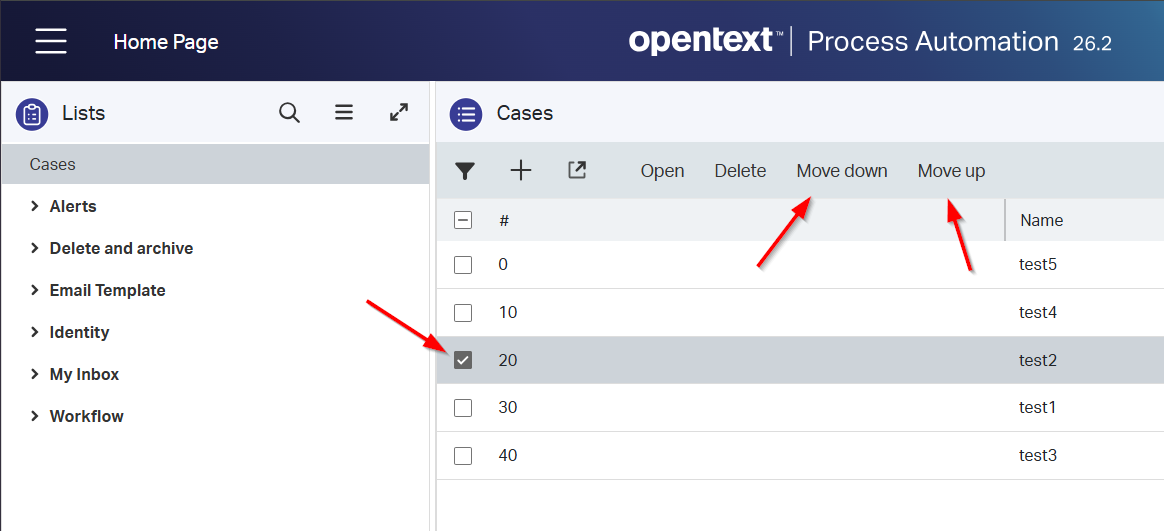Open the hamburger main menu

tap(51, 41)
